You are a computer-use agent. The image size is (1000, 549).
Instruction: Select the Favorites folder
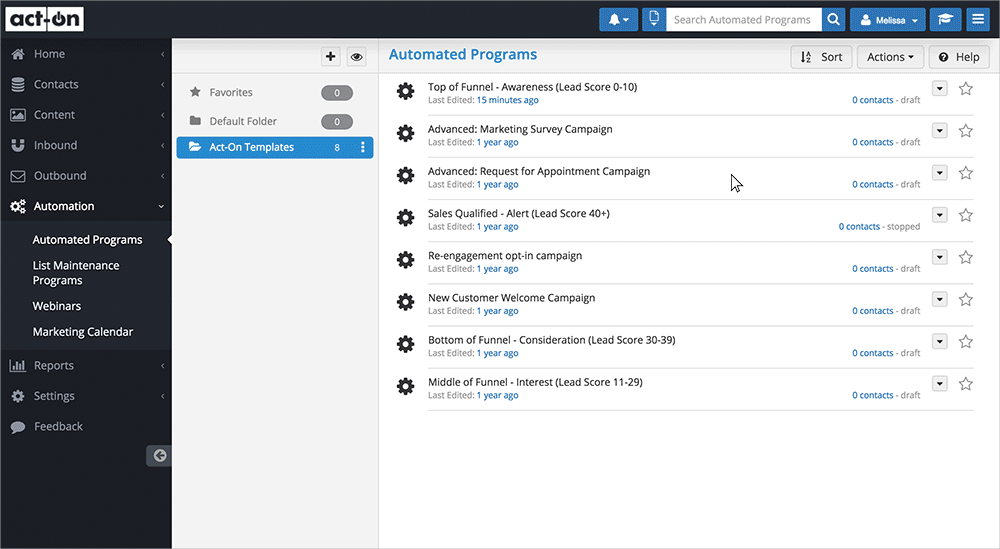(x=231, y=93)
